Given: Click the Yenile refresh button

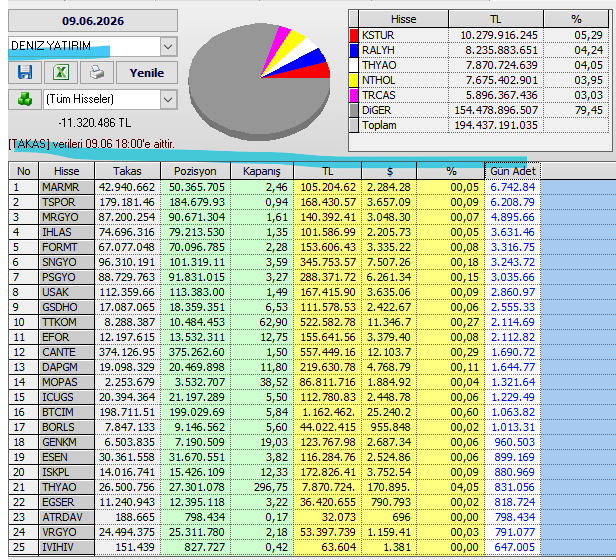Looking at the screenshot, I should click(x=147, y=73).
